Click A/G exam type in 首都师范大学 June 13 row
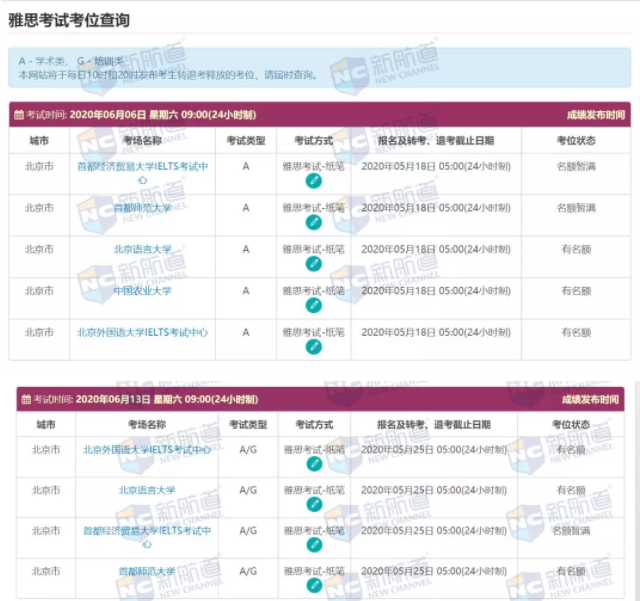 248,571
